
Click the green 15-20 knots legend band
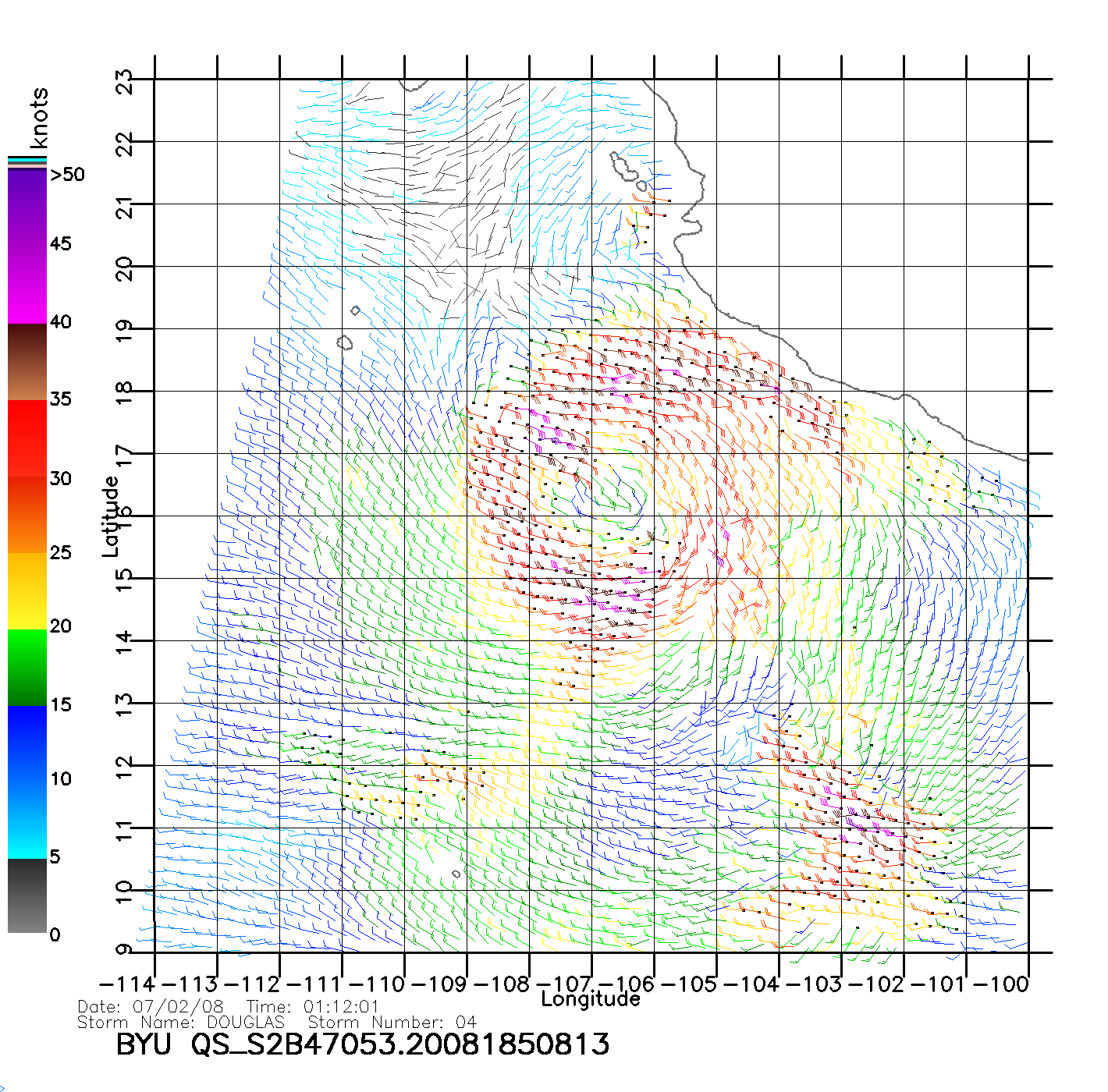(x=27, y=667)
